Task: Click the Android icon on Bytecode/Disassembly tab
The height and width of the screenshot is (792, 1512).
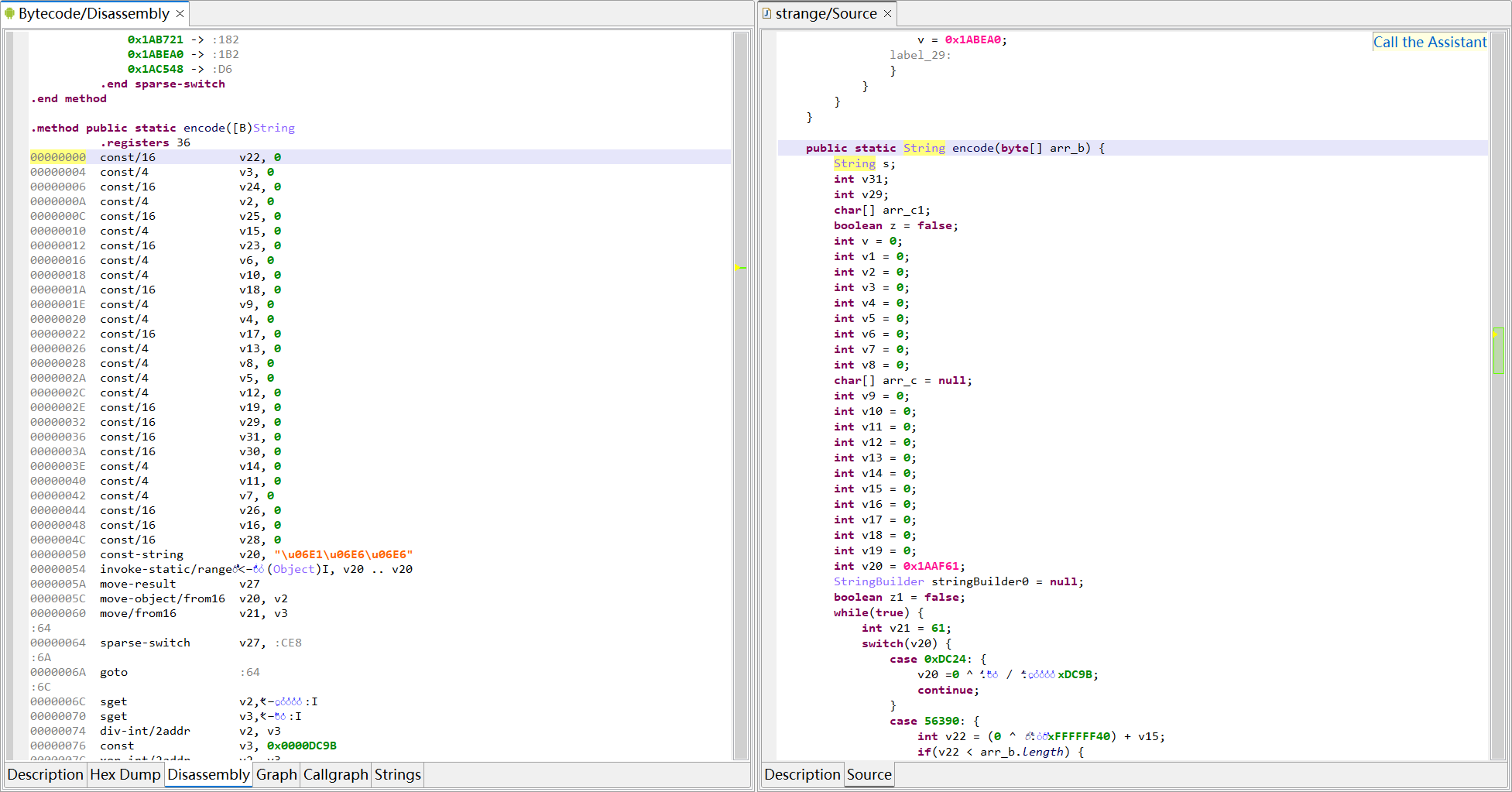Action: (x=10, y=14)
